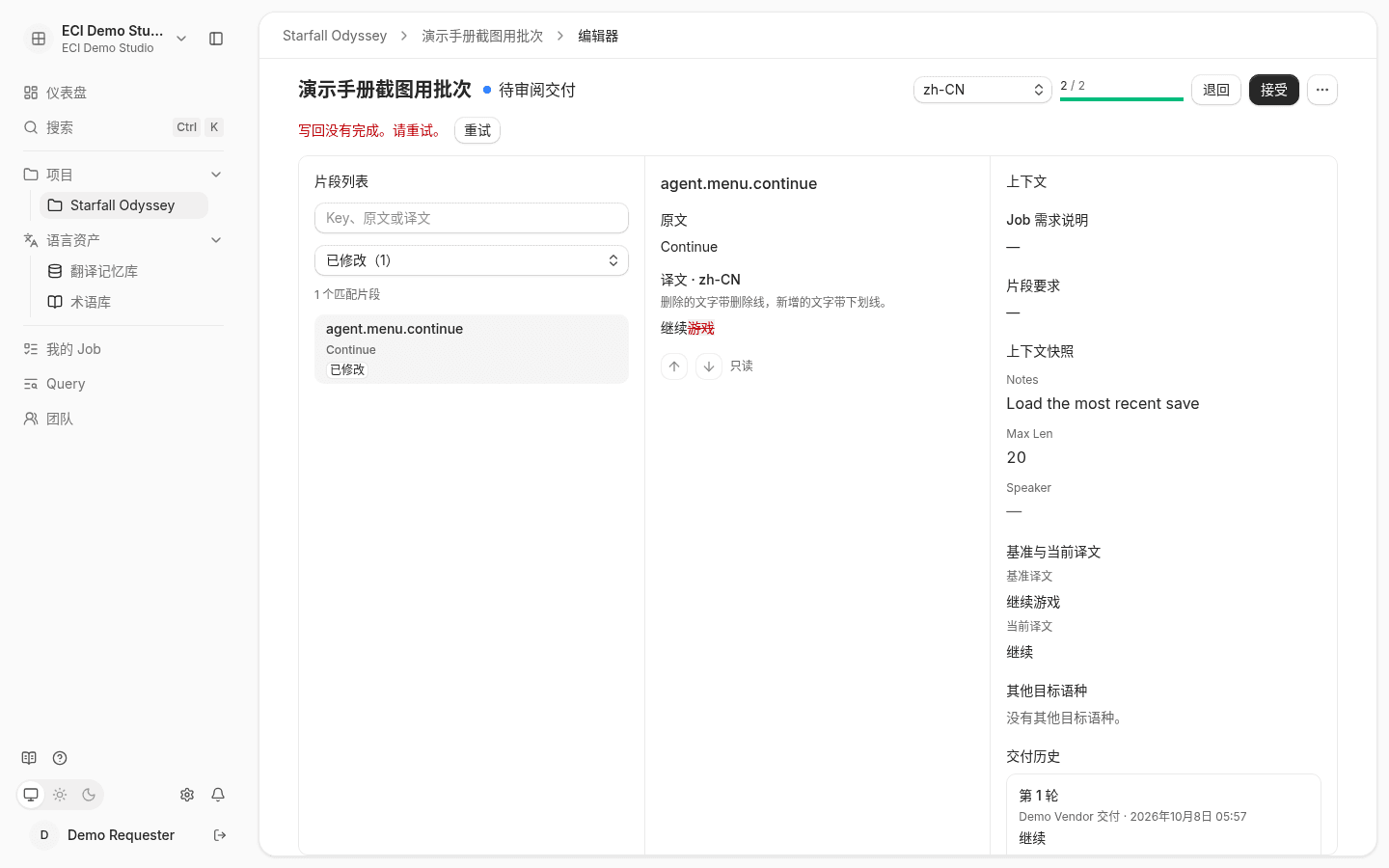Toggle the sidebar panel icon
The width and height of the screenshot is (1389, 868).
[216, 39]
